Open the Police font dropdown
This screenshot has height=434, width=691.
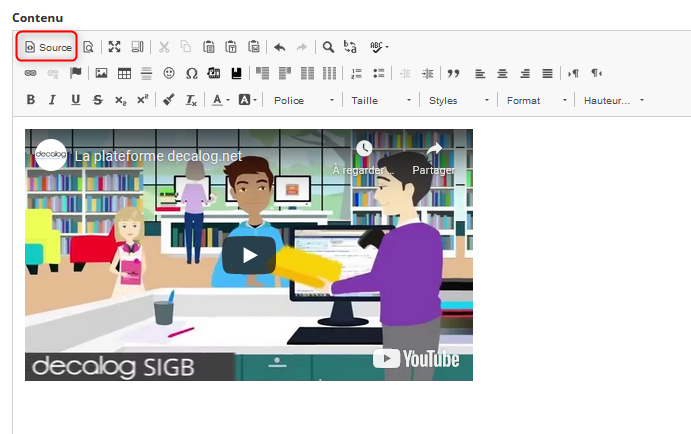pos(303,100)
